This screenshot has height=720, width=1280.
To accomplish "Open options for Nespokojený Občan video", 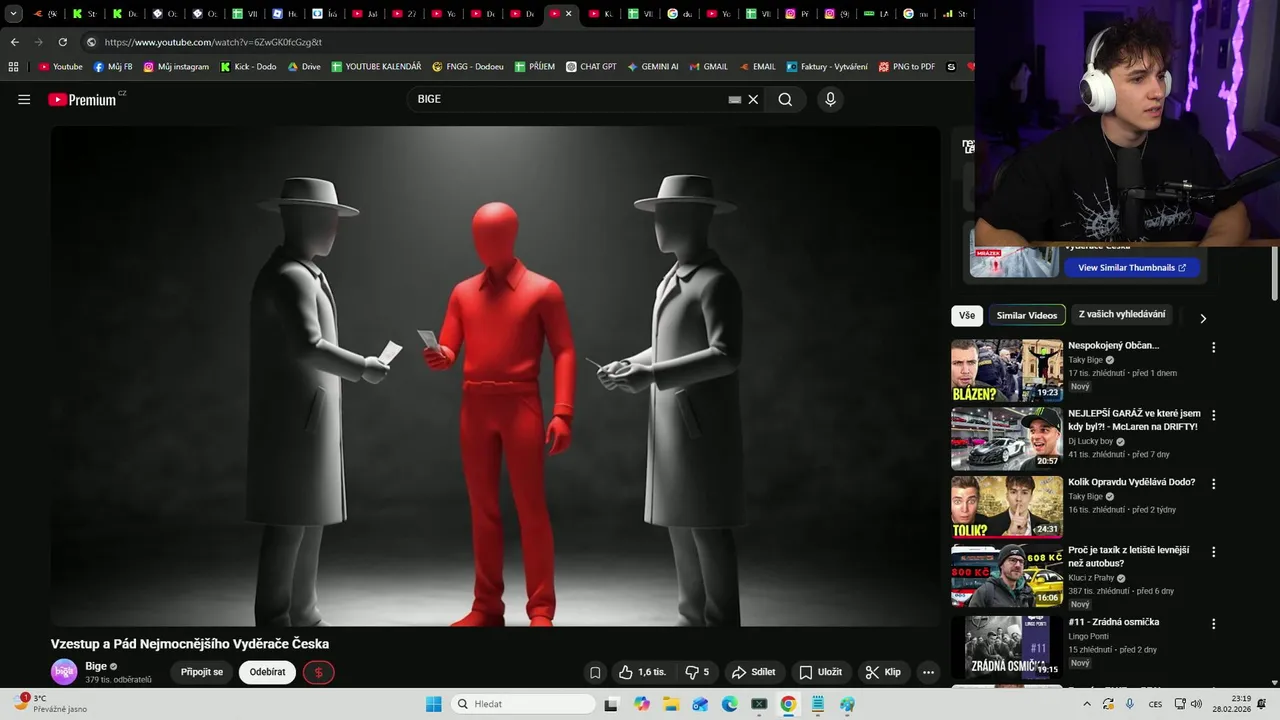I will tap(1214, 347).
